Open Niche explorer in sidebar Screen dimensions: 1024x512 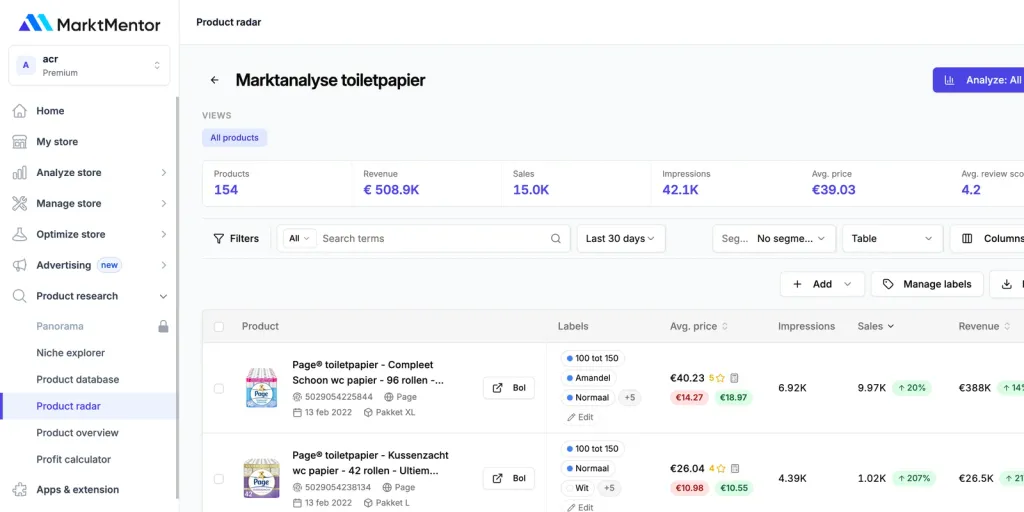tap(71, 353)
